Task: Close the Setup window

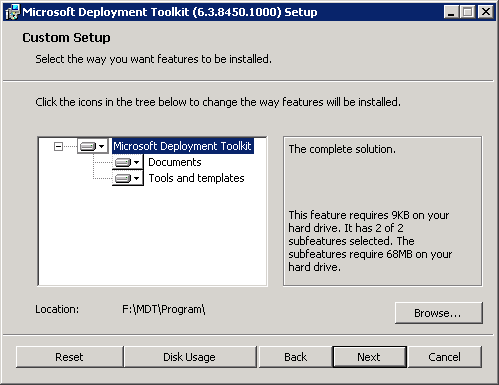Action: (x=486, y=12)
